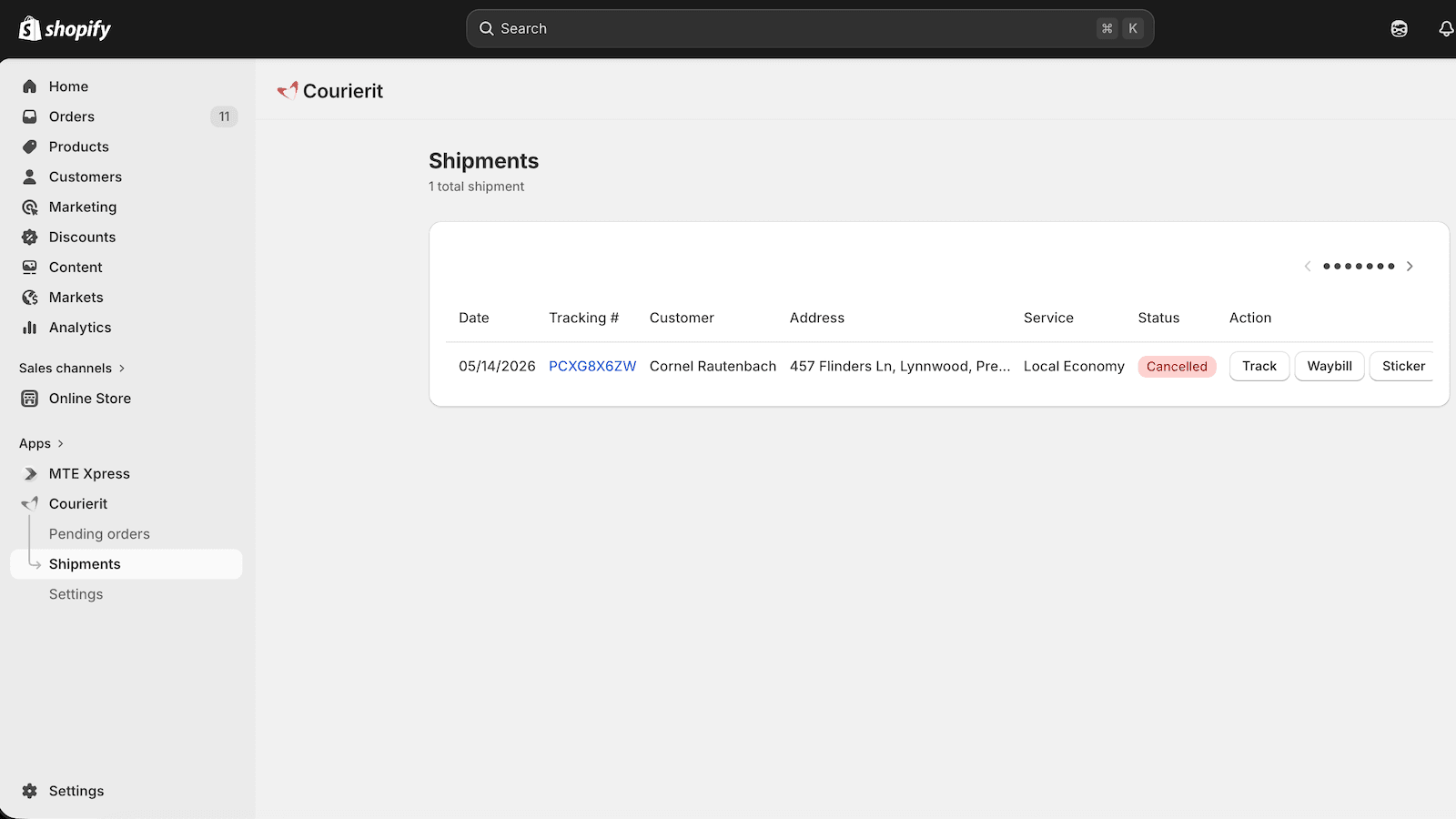The image size is (1456, 819).
Task: Click the MTE Xpress app icon
Action: (30, 474)
